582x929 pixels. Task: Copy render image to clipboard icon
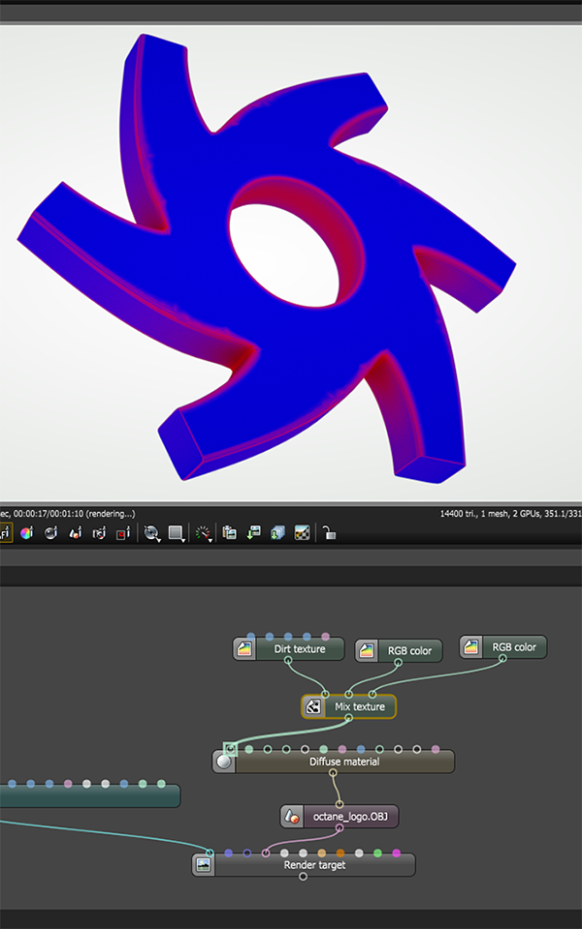(229, 533)
